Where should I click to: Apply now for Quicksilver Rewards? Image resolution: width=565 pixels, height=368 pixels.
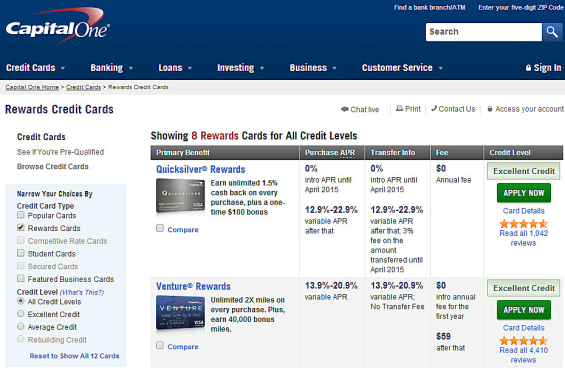(524, 193)
